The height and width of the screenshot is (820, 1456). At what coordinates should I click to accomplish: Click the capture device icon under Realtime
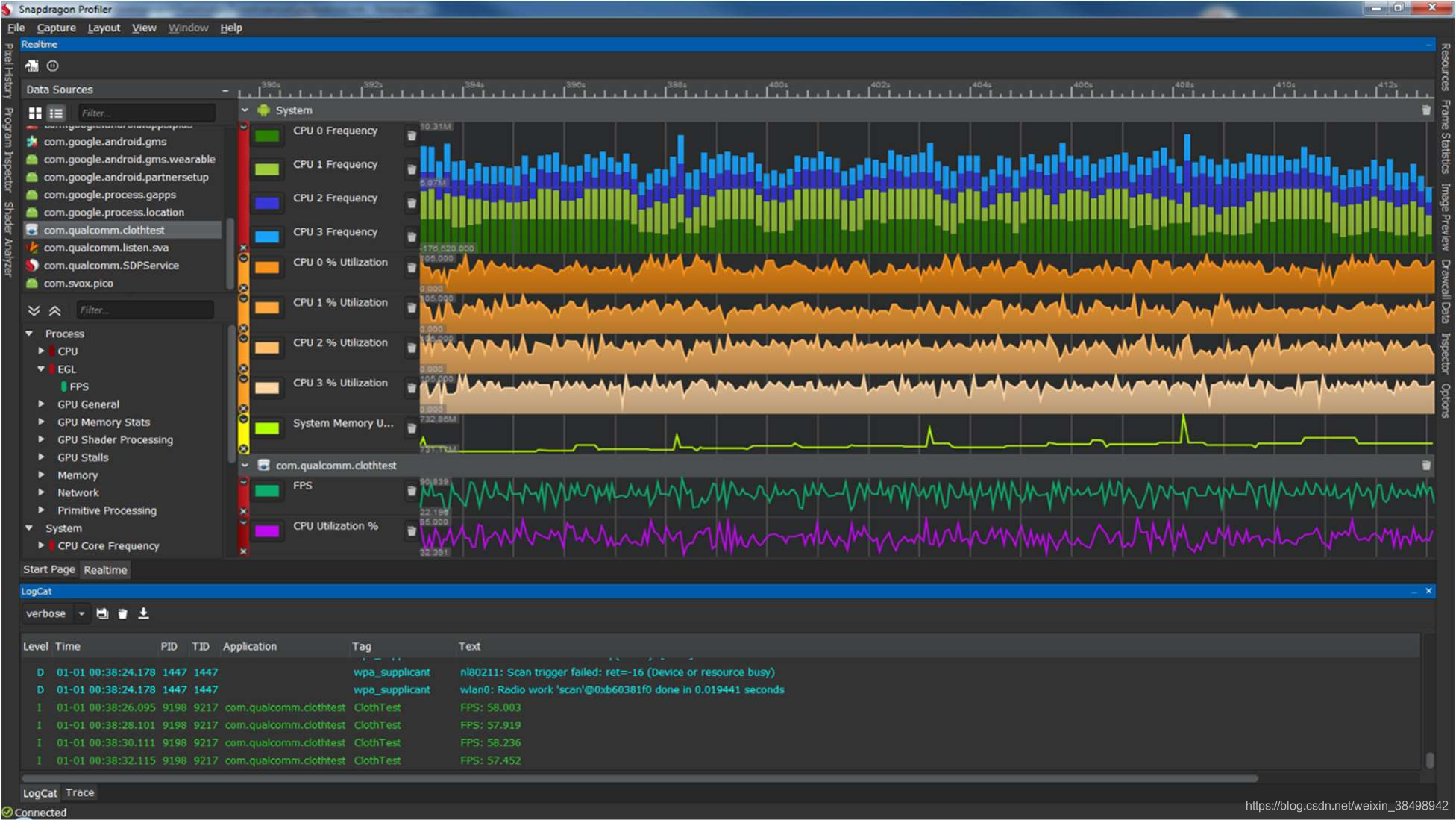point(32,66)
